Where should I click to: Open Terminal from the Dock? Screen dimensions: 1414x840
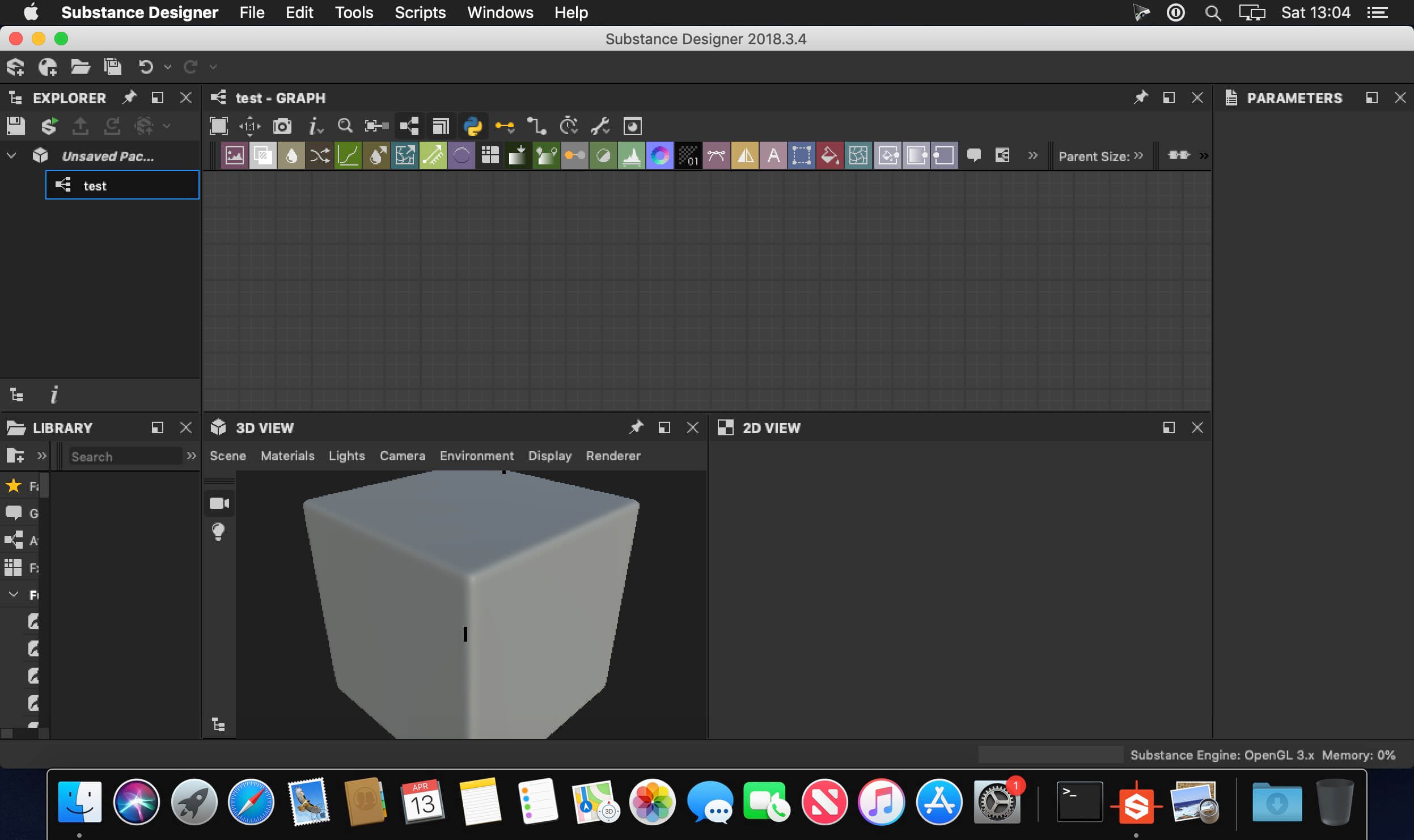pos(1079,802)
